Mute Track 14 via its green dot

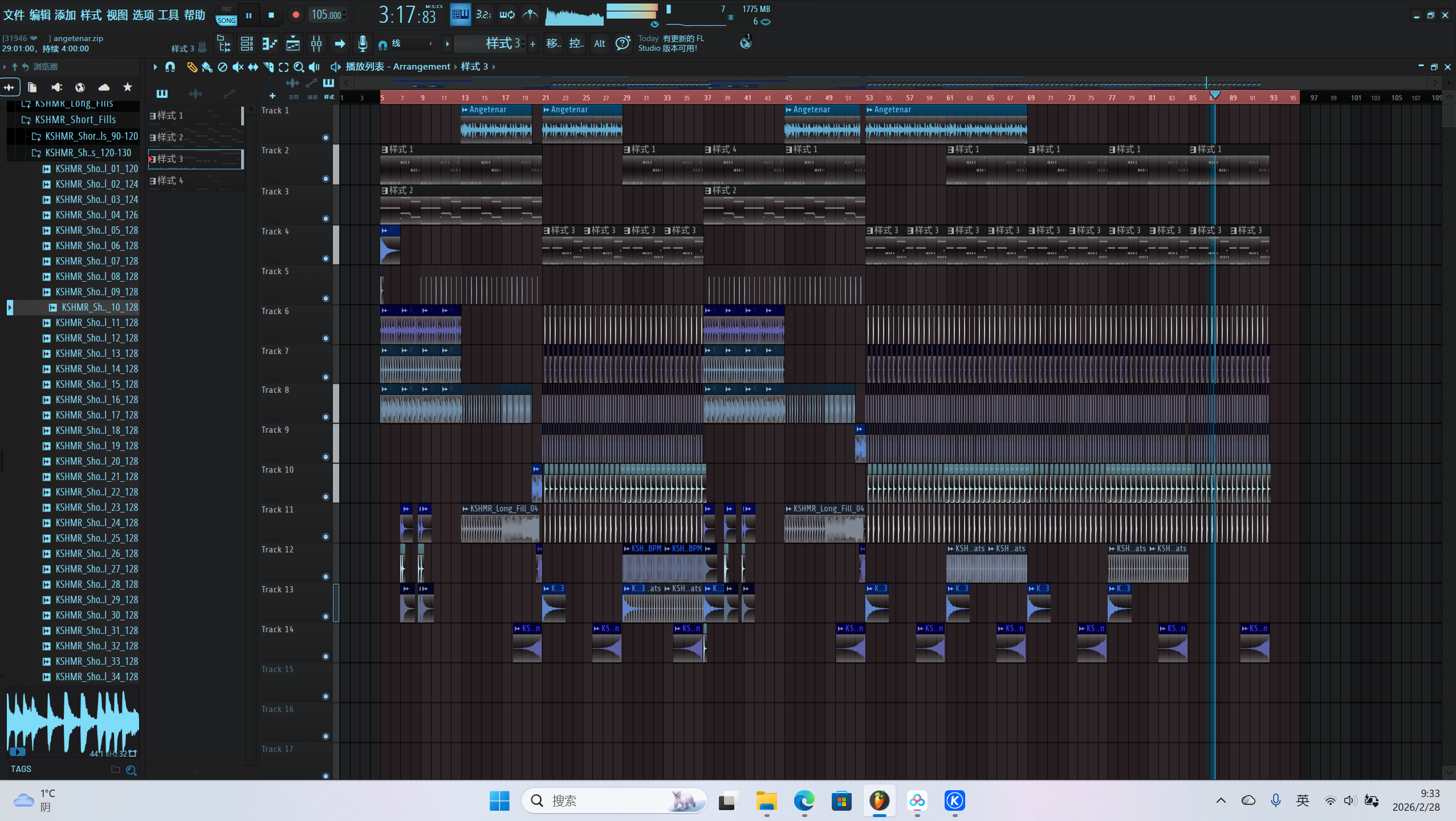coord(326,656)
